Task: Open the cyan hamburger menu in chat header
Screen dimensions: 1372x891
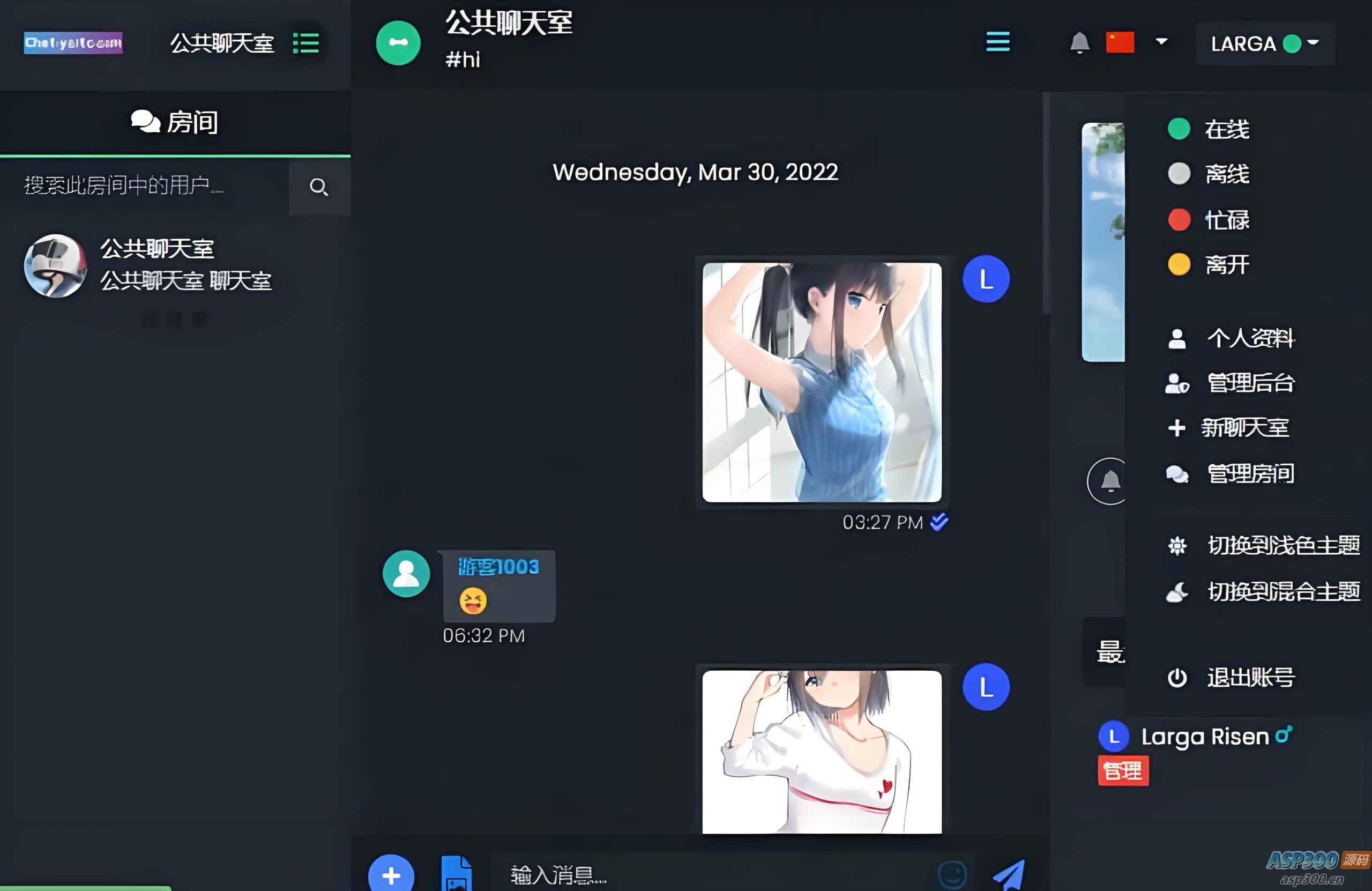Action: click(x=997, y=41)
